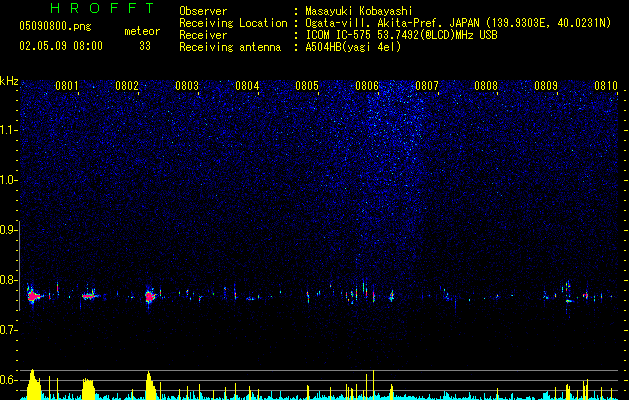This screenshot has width=629, height=400.
Task: Click the 0.6 frequency axis label
Action: tap(8, 380)
